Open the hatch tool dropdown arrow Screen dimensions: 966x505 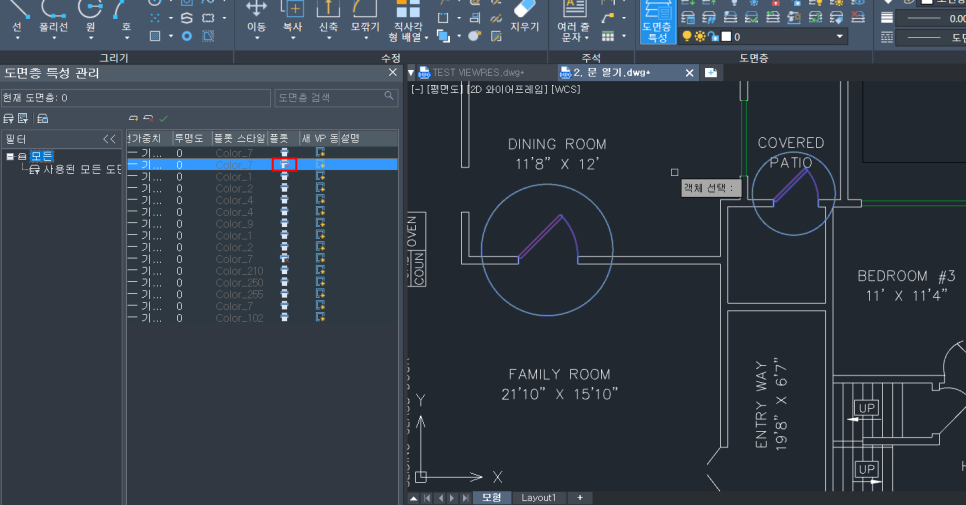pos(171,36)
